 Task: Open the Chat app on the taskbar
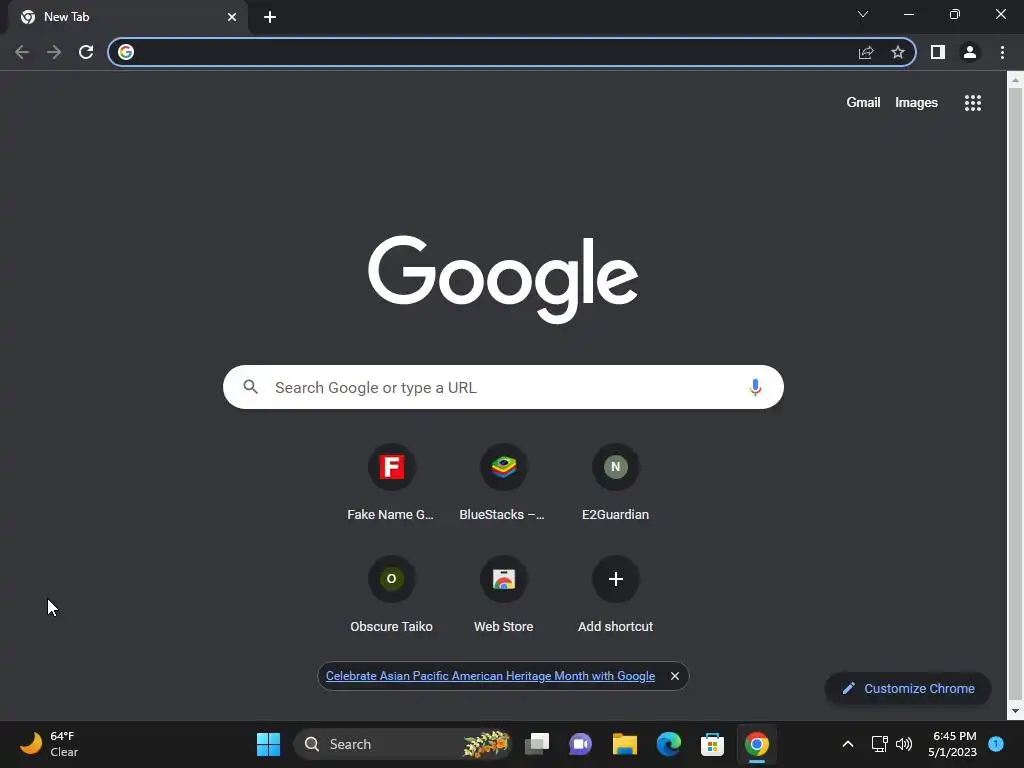581,744
